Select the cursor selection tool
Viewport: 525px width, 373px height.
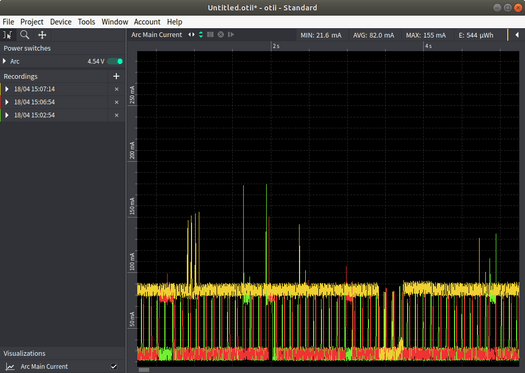coord(7,35)
